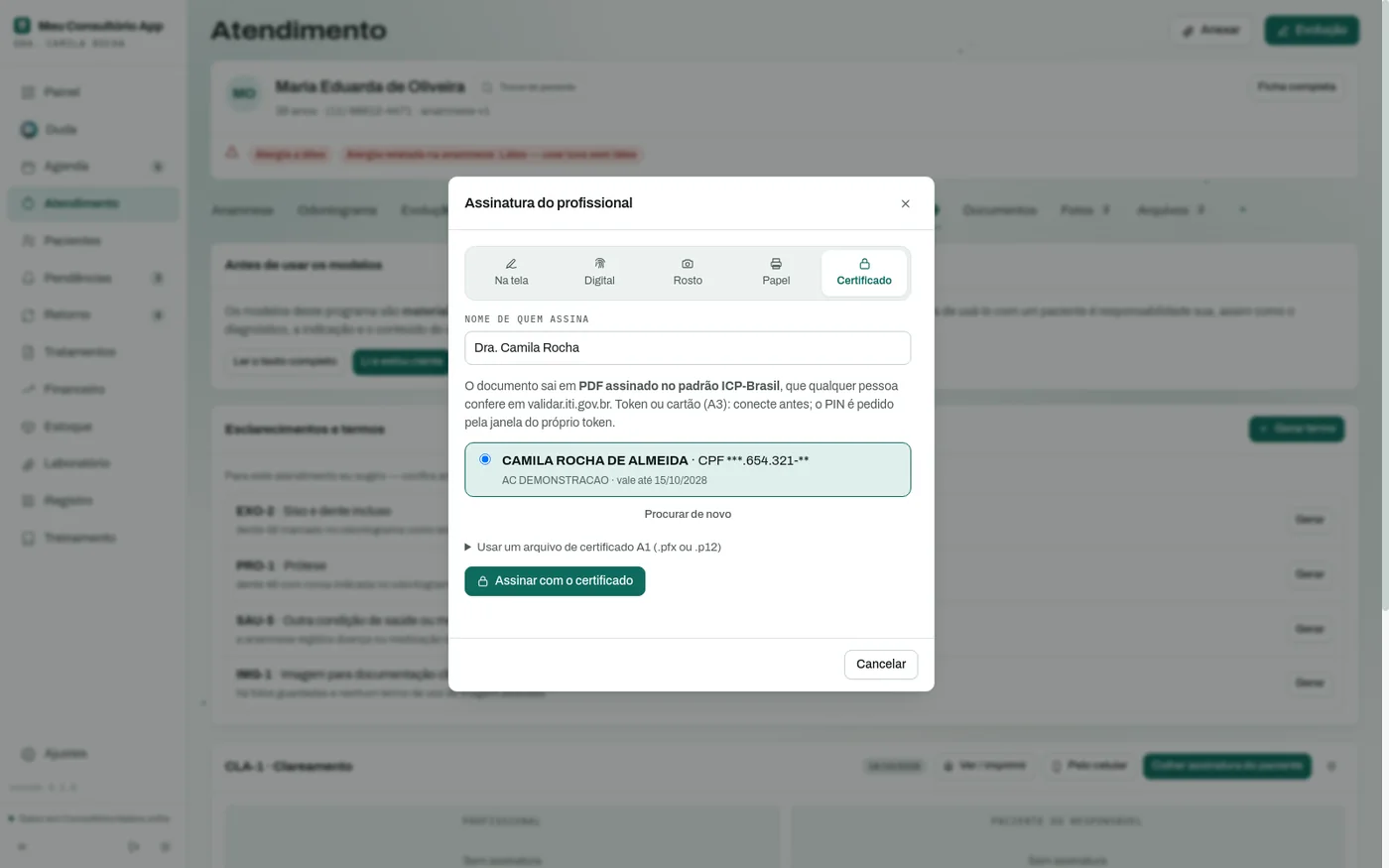Open the Rosto camera tab

coord(688,273)
